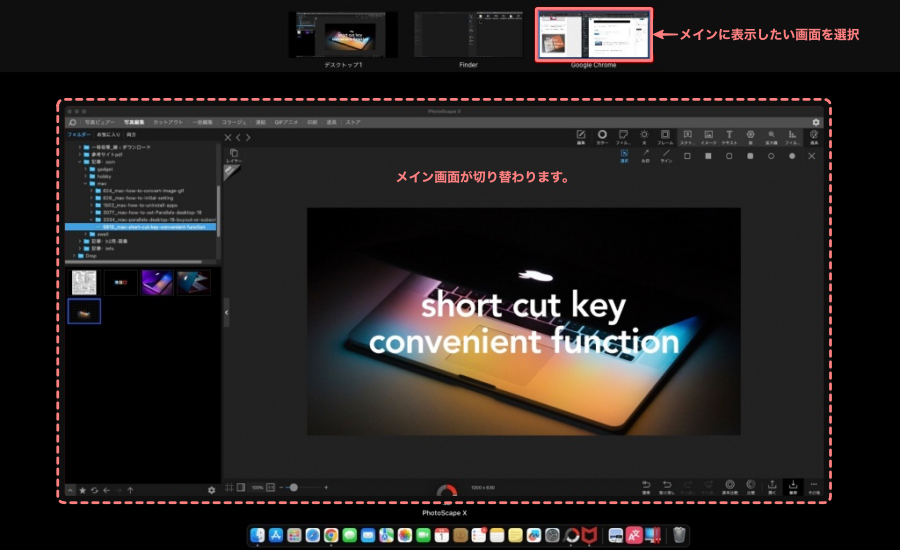This screenshot has width=900, height=550.
Task: Collapse the mac folder in tree
Action: (86, 183)
